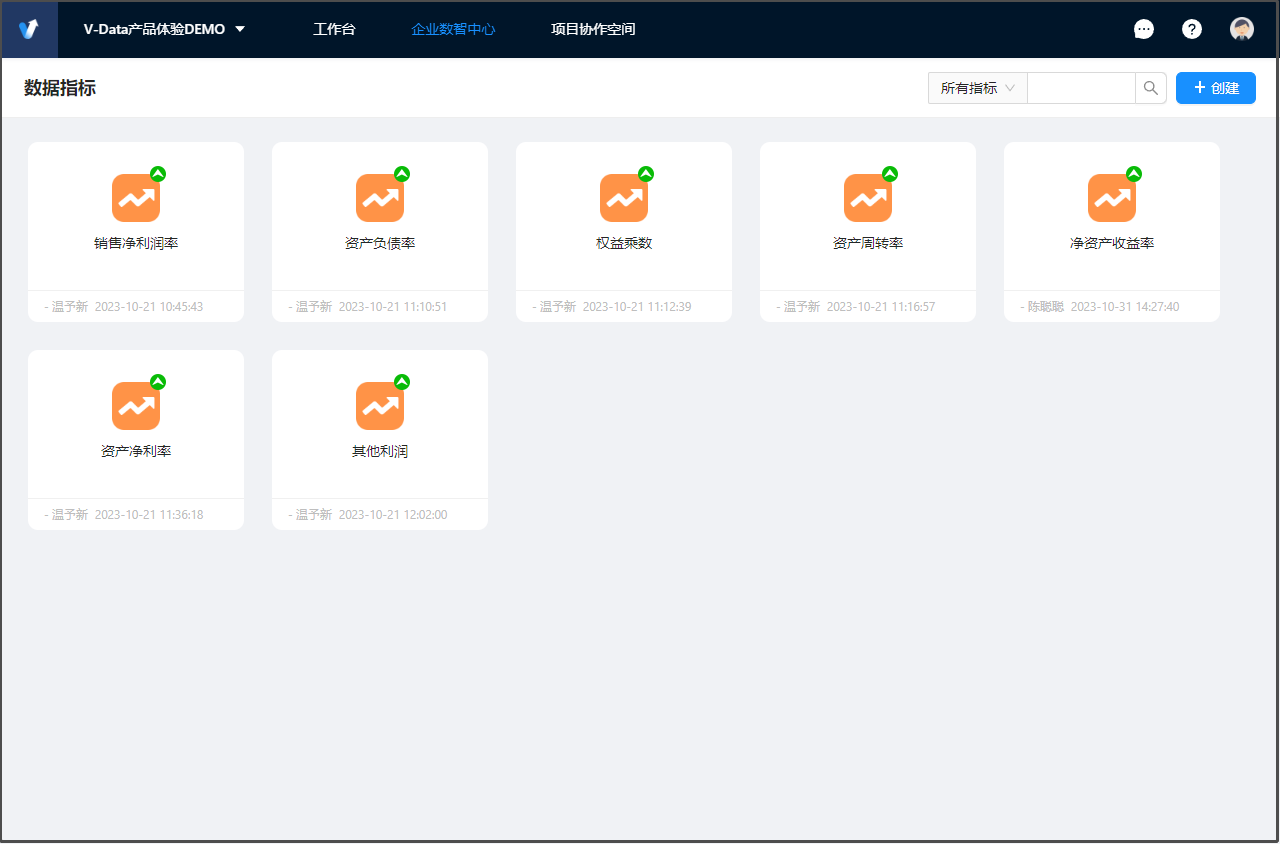Click the 净资产收益率 indicator icon
Image resolution: width=1280 pixels, height=844 pixels.
click(1112, 198)
